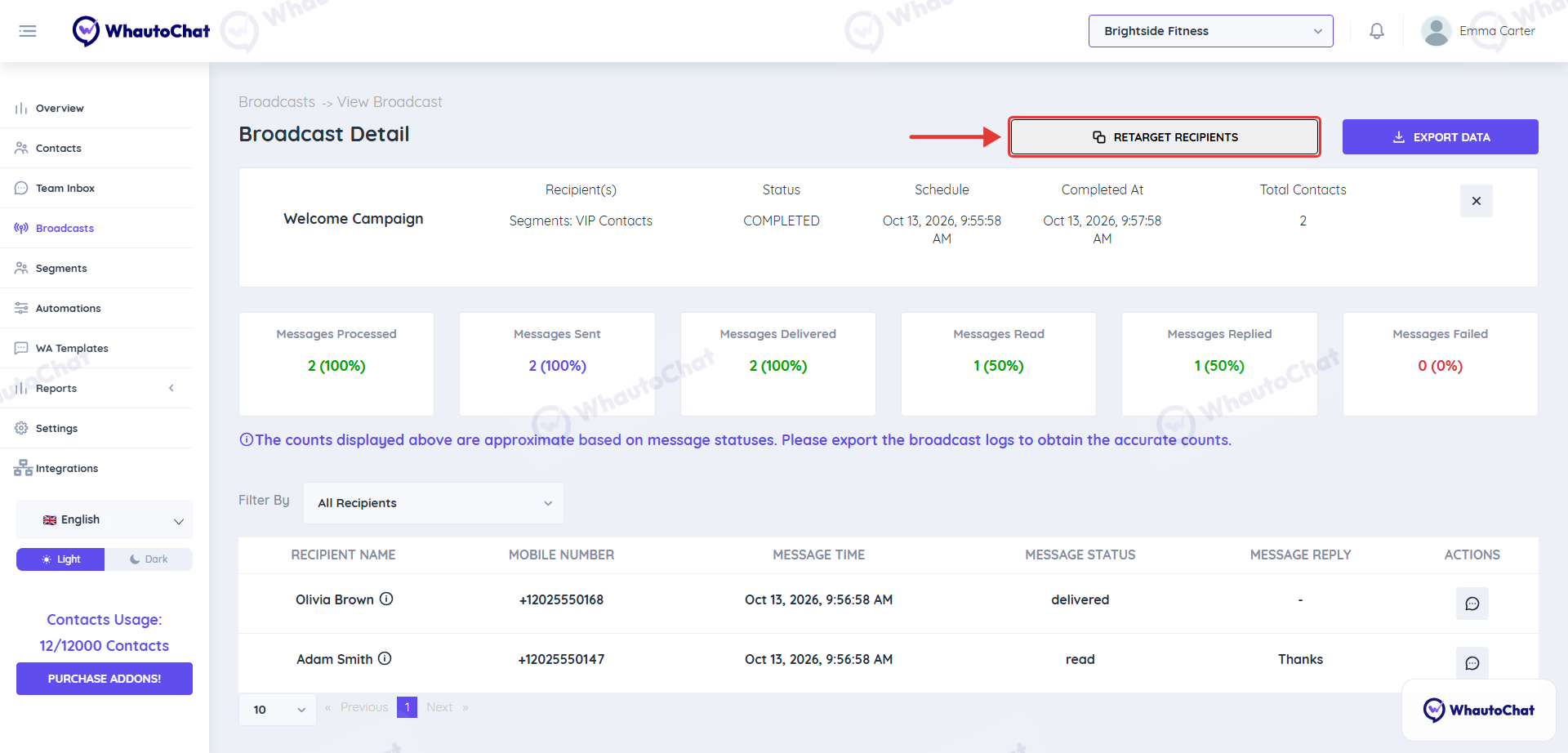Open the notifications bell
Image resolution: width=1568 pixels, height=753 pixels.
1377,31
